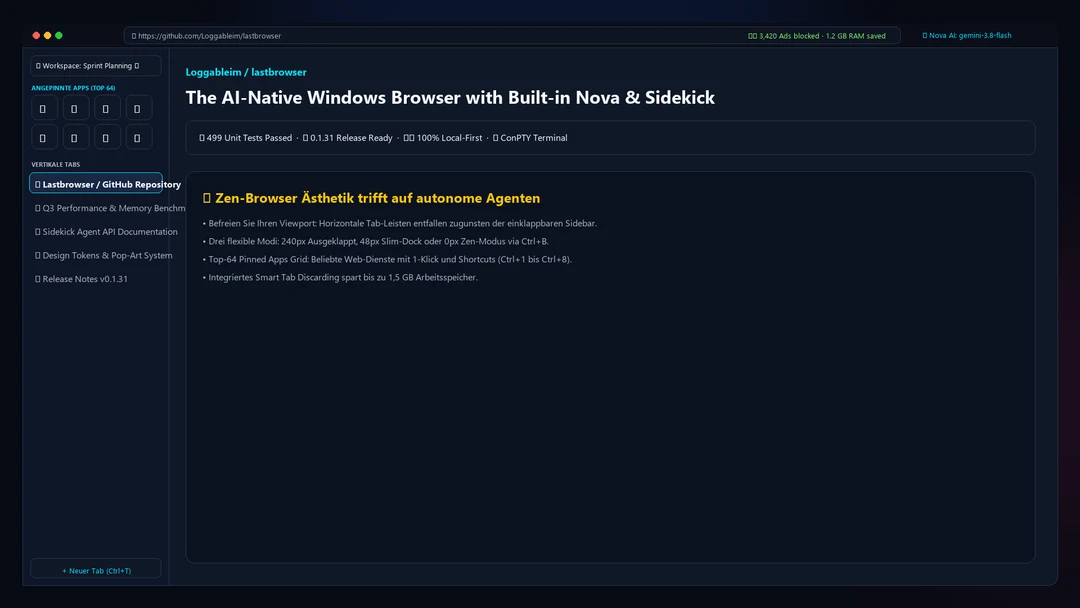Image resolution: width=1080 pixels, height=608 pixels.
Task: Click the 499 Unit Tests Passed badge
Action: (x=245, y=138)
